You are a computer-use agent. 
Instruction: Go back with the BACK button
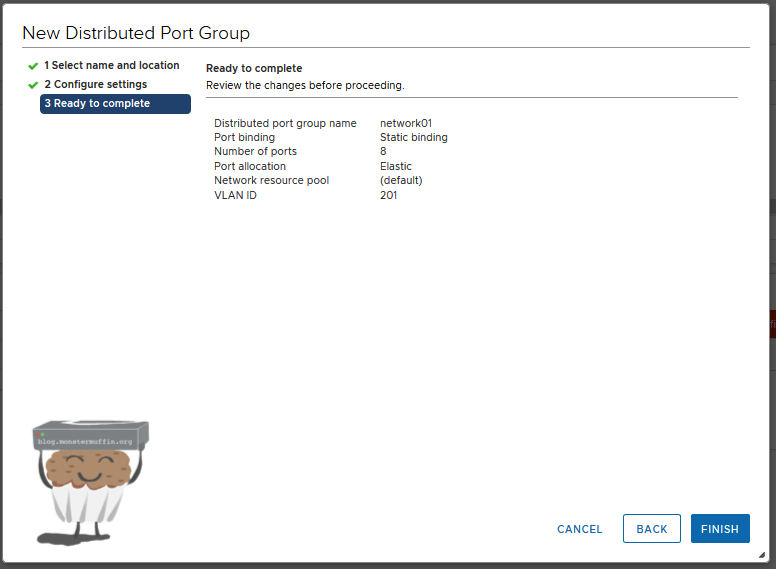click(x=651, y=529)
